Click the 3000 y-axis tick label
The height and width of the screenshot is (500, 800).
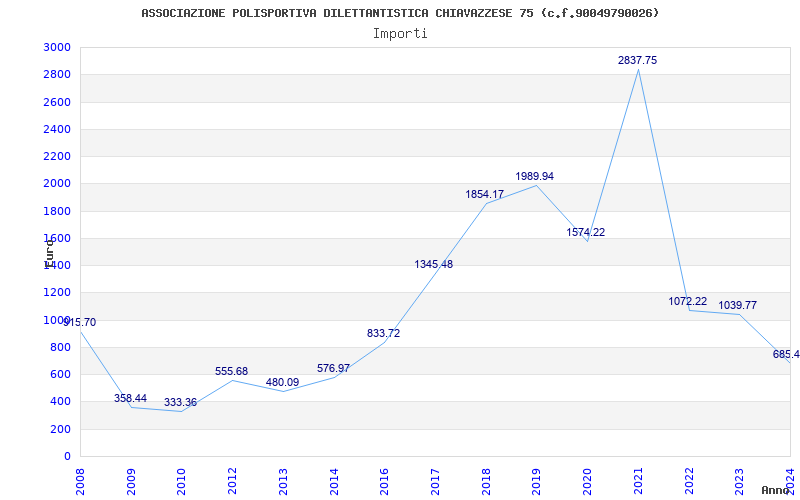click(x=57, y=47)
